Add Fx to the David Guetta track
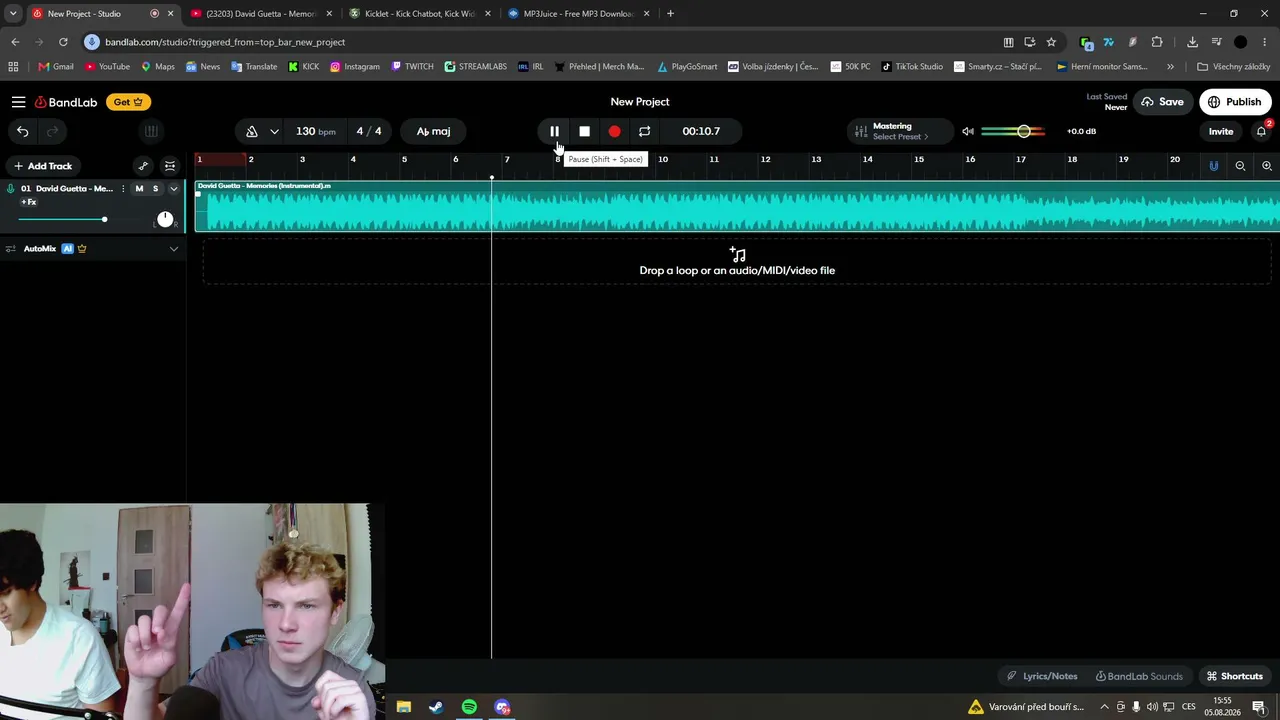1280x720 pixels. (29, 202)
